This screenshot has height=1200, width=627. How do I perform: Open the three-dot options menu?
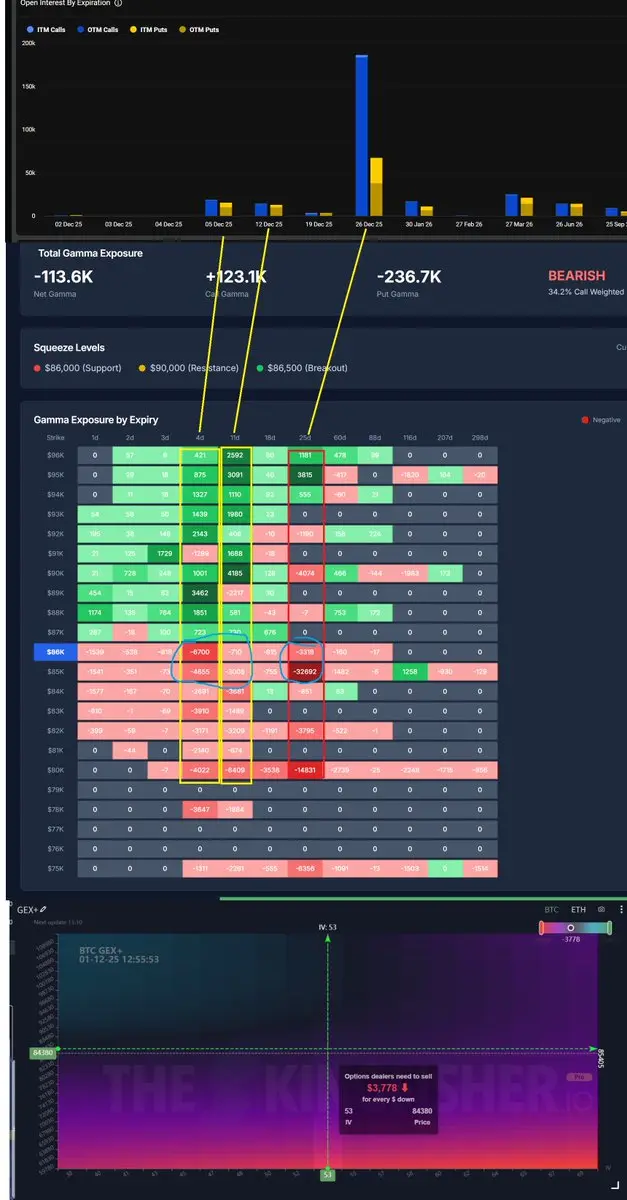[621, 910]
